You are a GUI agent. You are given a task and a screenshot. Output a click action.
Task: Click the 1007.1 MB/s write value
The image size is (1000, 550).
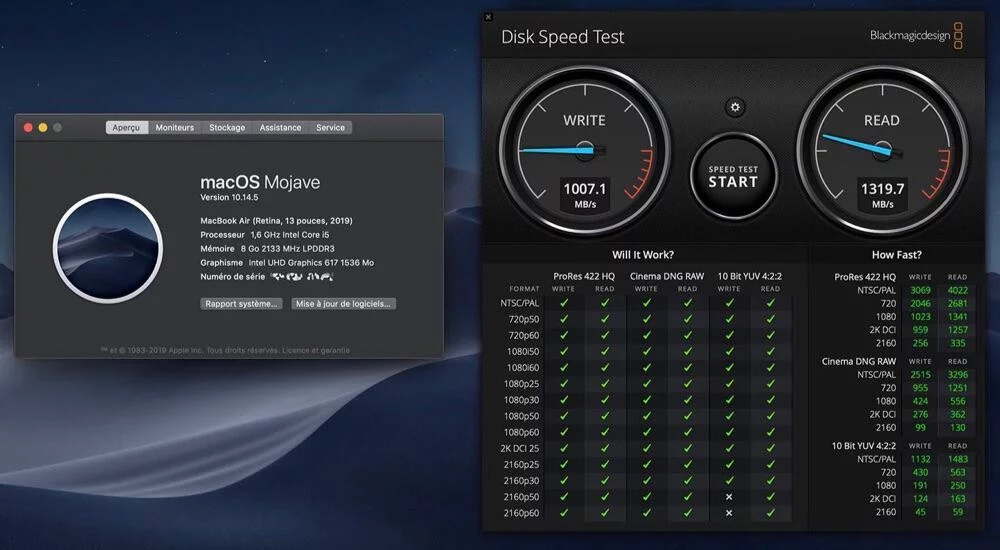point(584,195)
